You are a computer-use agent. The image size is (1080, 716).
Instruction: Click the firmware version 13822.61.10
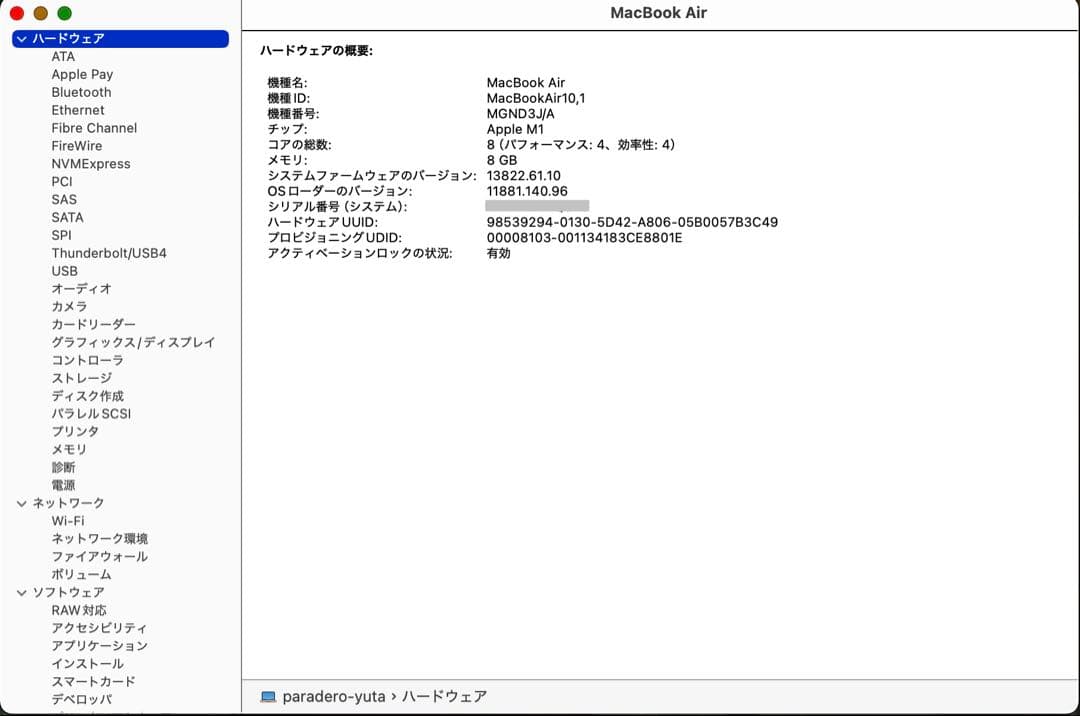coord(523,176)
